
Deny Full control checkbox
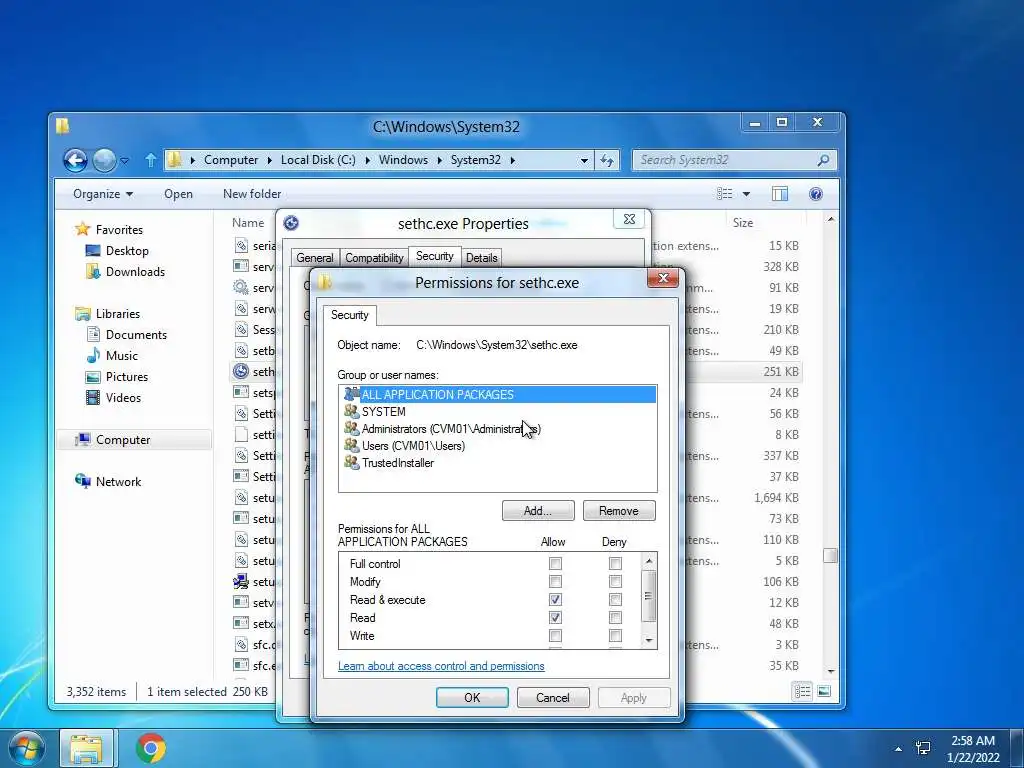[x=615, y=563]
